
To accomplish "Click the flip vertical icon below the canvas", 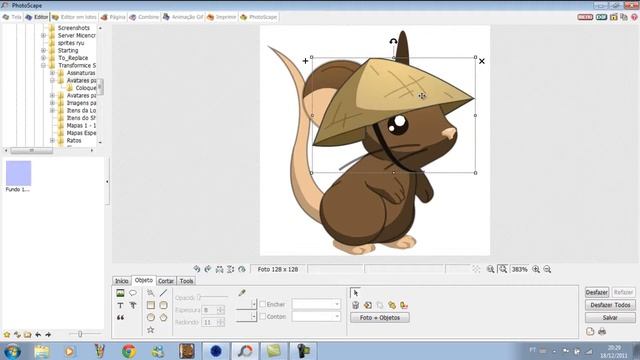I will coord(231,269).
